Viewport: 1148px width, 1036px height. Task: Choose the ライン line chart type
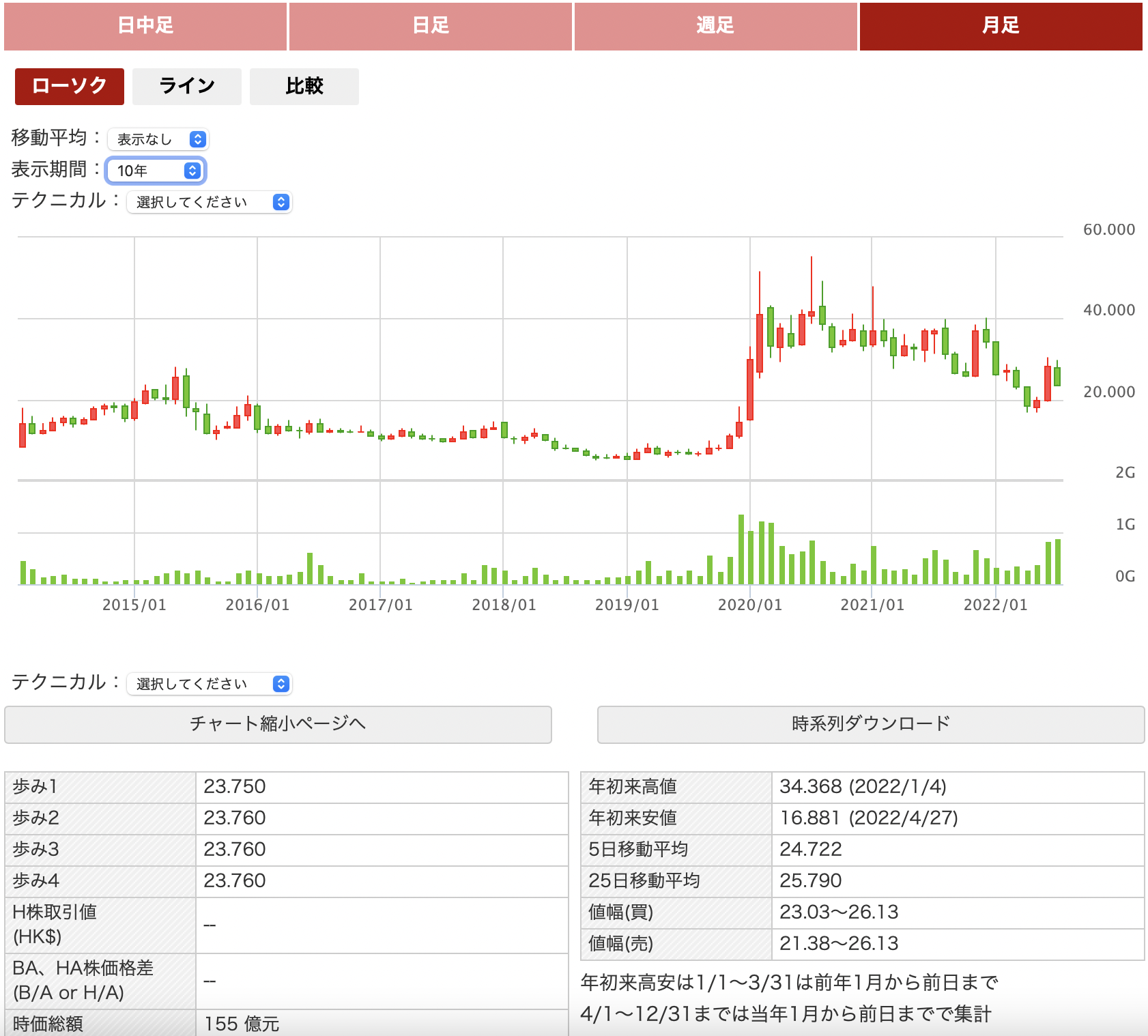(187, 86)
